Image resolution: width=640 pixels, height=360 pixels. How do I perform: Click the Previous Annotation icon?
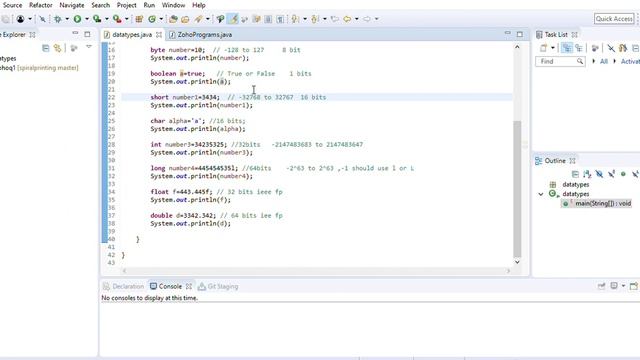tap(315, 19)
